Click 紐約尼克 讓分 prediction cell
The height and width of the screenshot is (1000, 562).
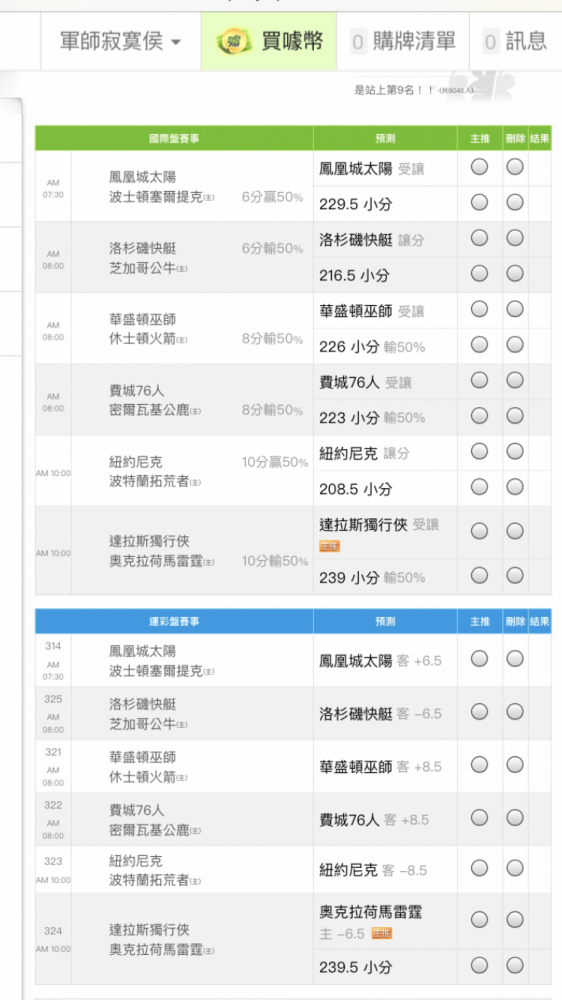(385, 453)
